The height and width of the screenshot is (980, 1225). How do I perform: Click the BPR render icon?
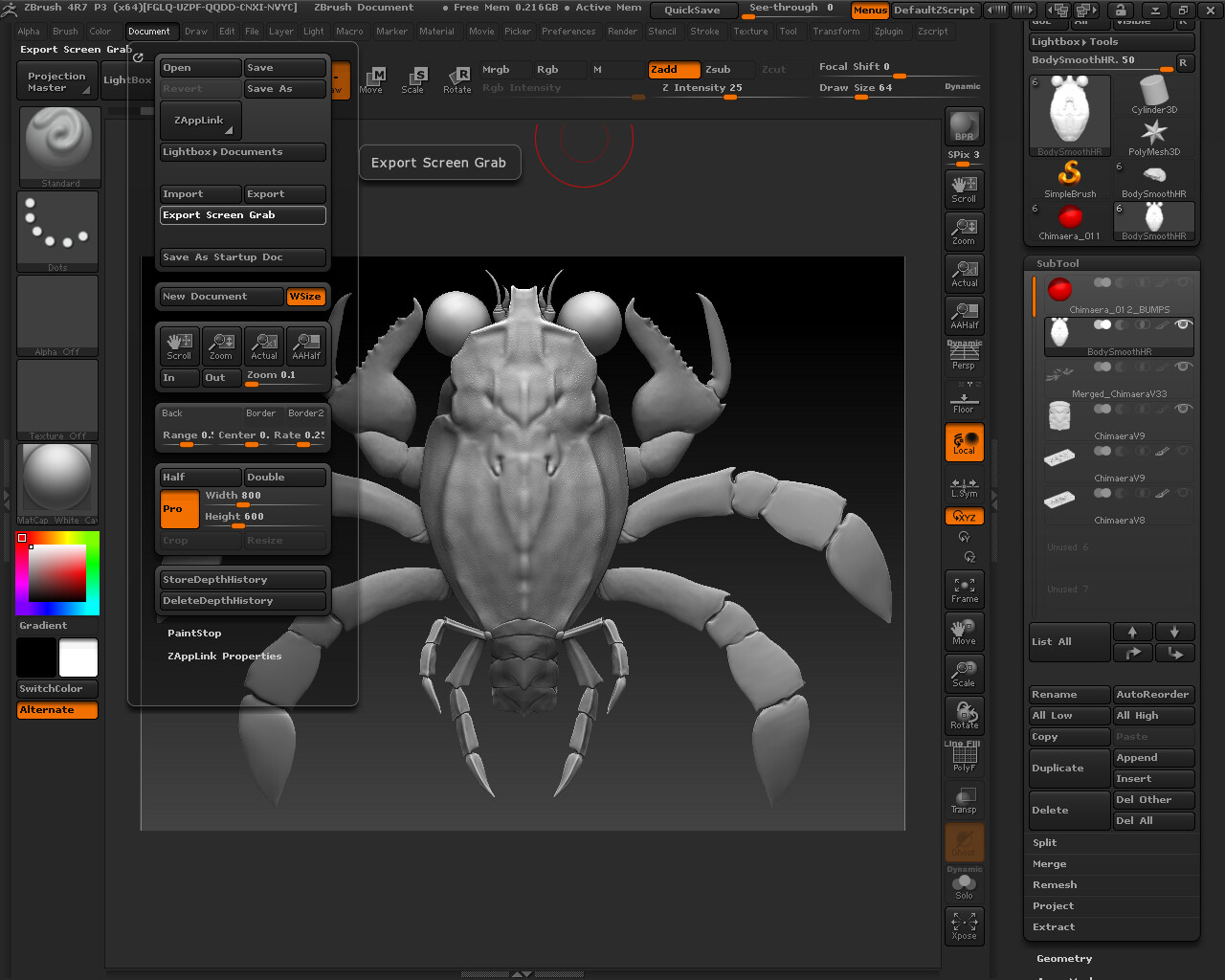tap(964, 125)
